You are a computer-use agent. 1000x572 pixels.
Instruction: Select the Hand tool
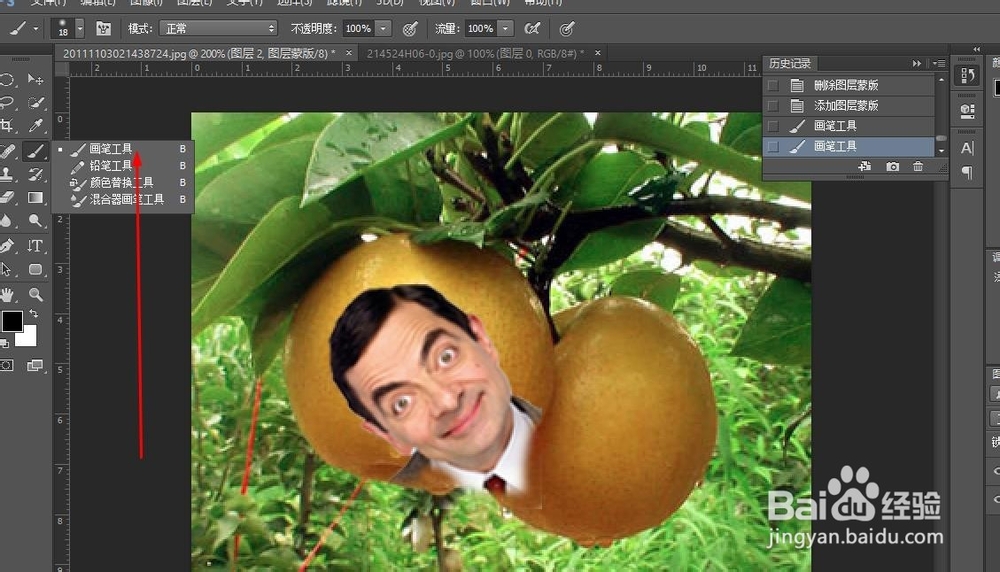7,295
